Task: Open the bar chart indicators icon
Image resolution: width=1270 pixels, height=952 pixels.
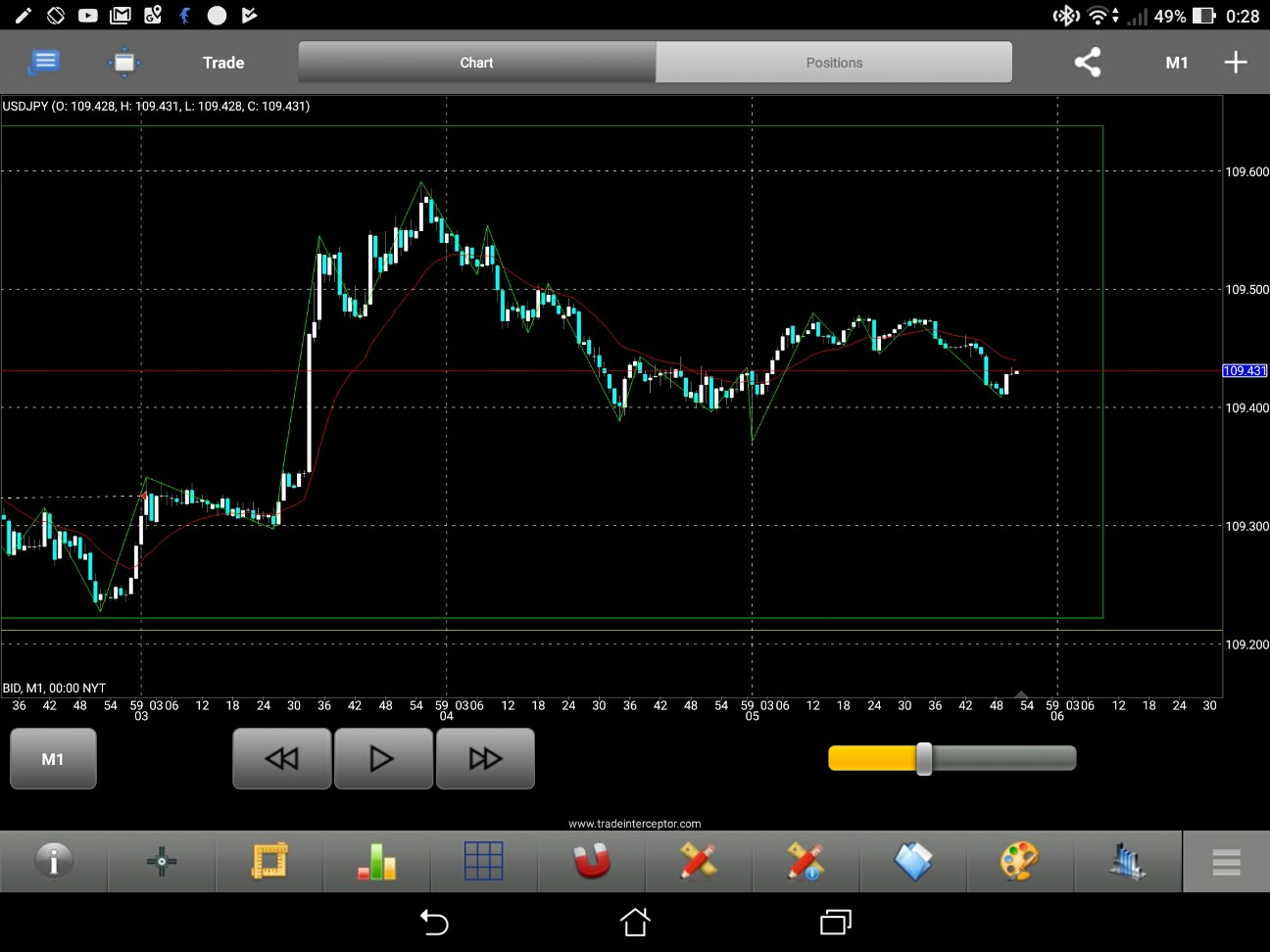Action: (x=376, y=861)
